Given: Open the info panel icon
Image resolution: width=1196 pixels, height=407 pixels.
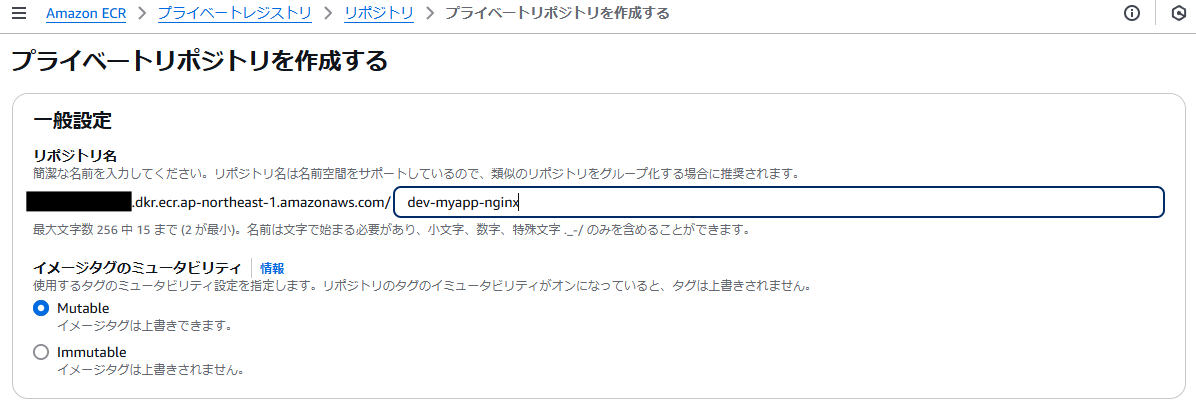Looking at the screenshot, I should coord(1132,14).
